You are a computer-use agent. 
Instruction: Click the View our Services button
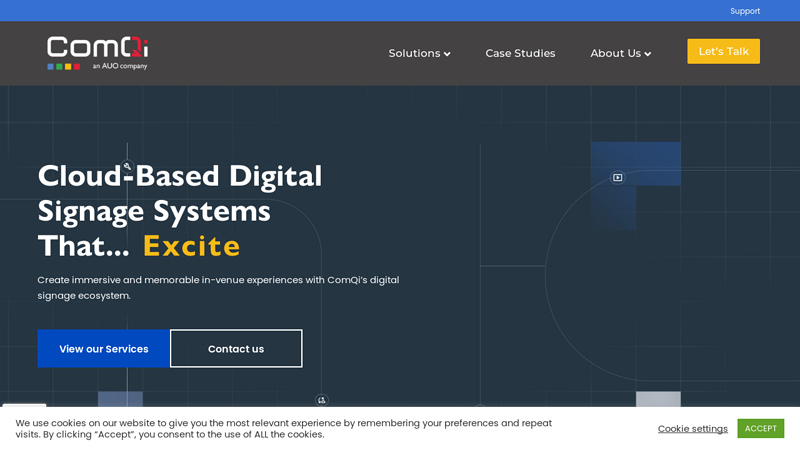pos(104,348)
